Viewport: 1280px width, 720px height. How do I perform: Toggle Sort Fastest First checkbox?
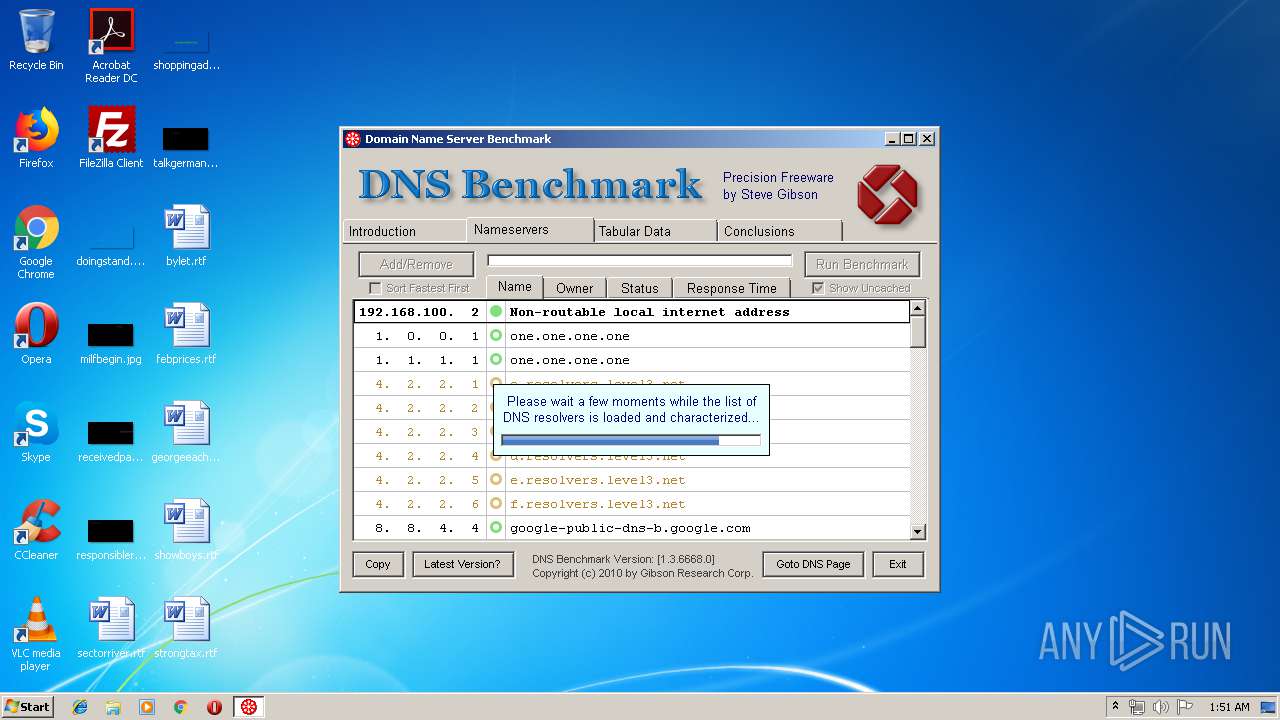point(375,288)
